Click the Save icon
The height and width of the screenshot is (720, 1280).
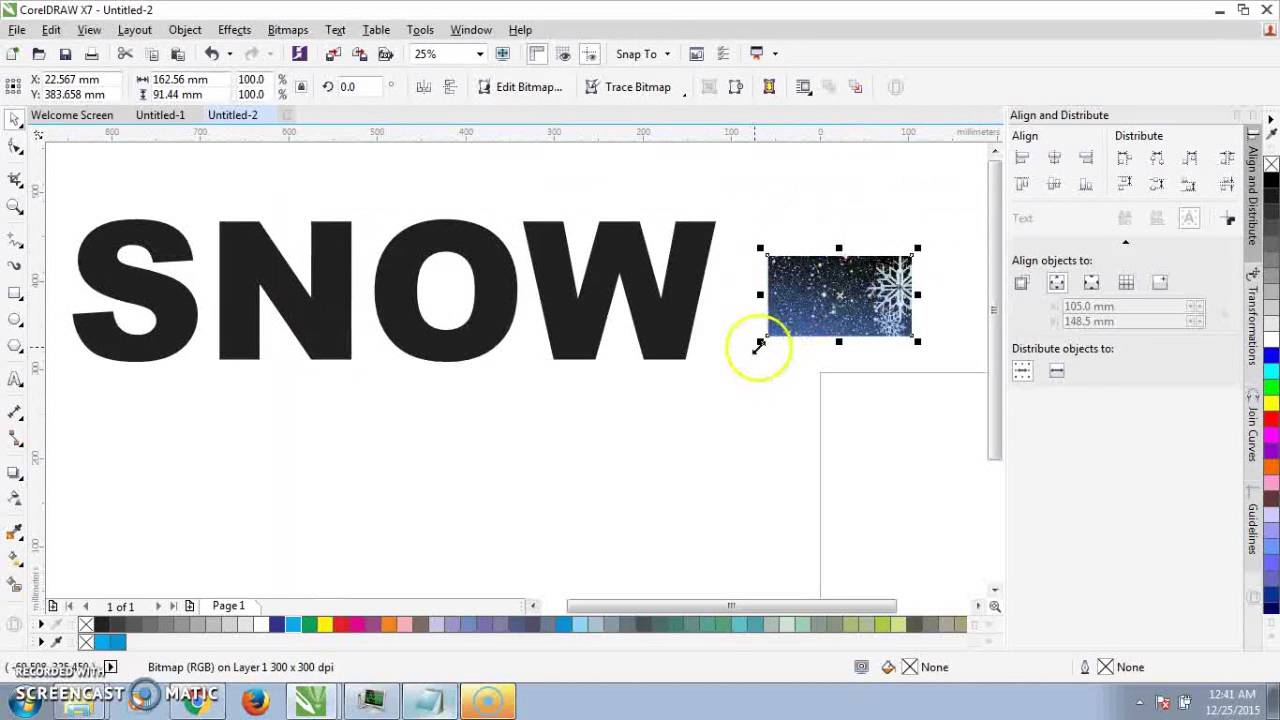pyautogui.click(x=65, y=54)
